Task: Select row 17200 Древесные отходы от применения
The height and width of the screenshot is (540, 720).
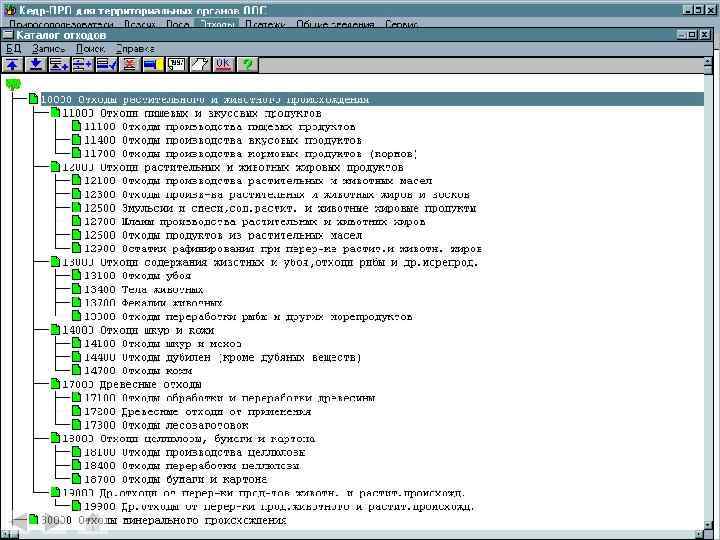Action: (x=197, y=411)
